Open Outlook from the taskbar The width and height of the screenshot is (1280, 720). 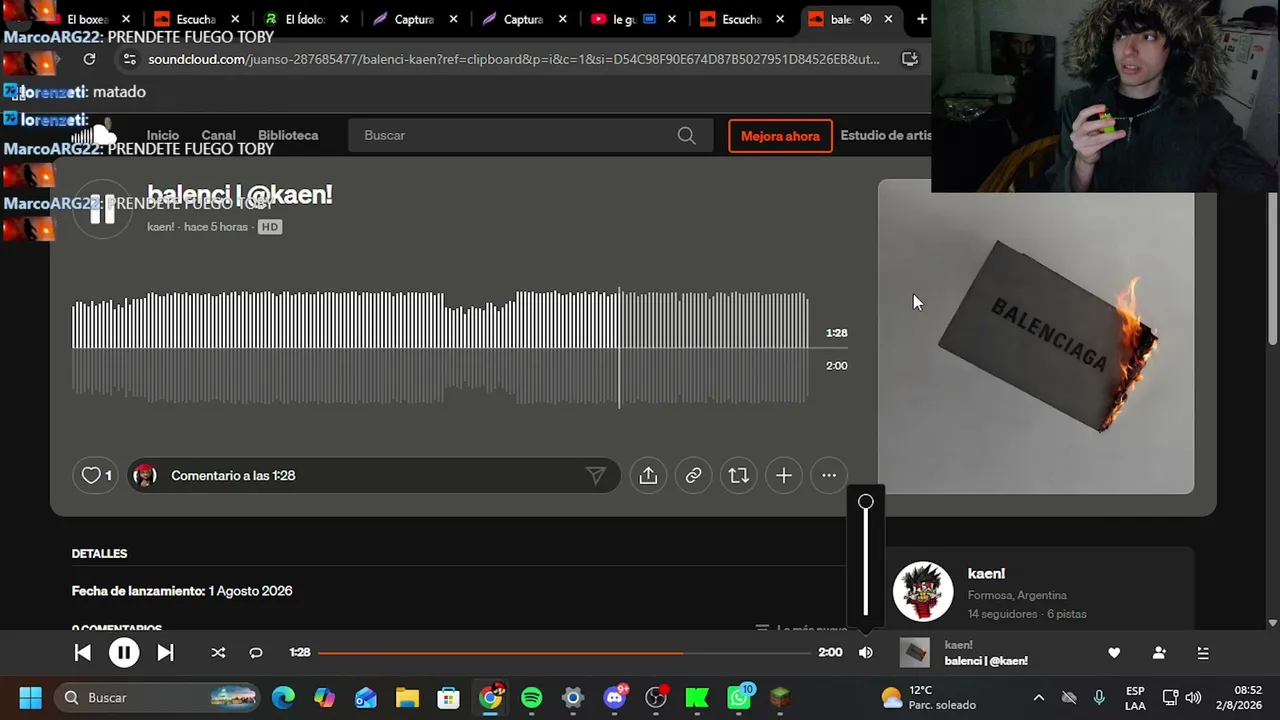tap(366, 698)
